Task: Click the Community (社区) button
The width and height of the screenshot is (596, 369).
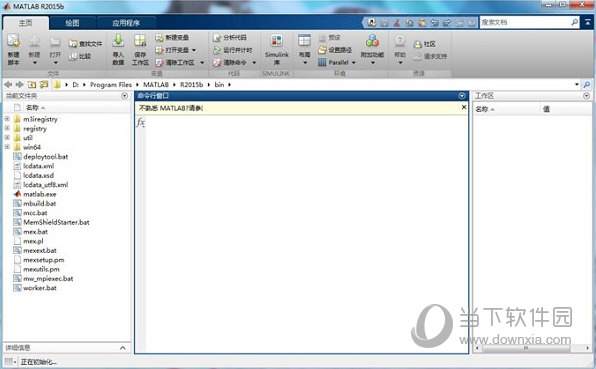Action: 424,44
